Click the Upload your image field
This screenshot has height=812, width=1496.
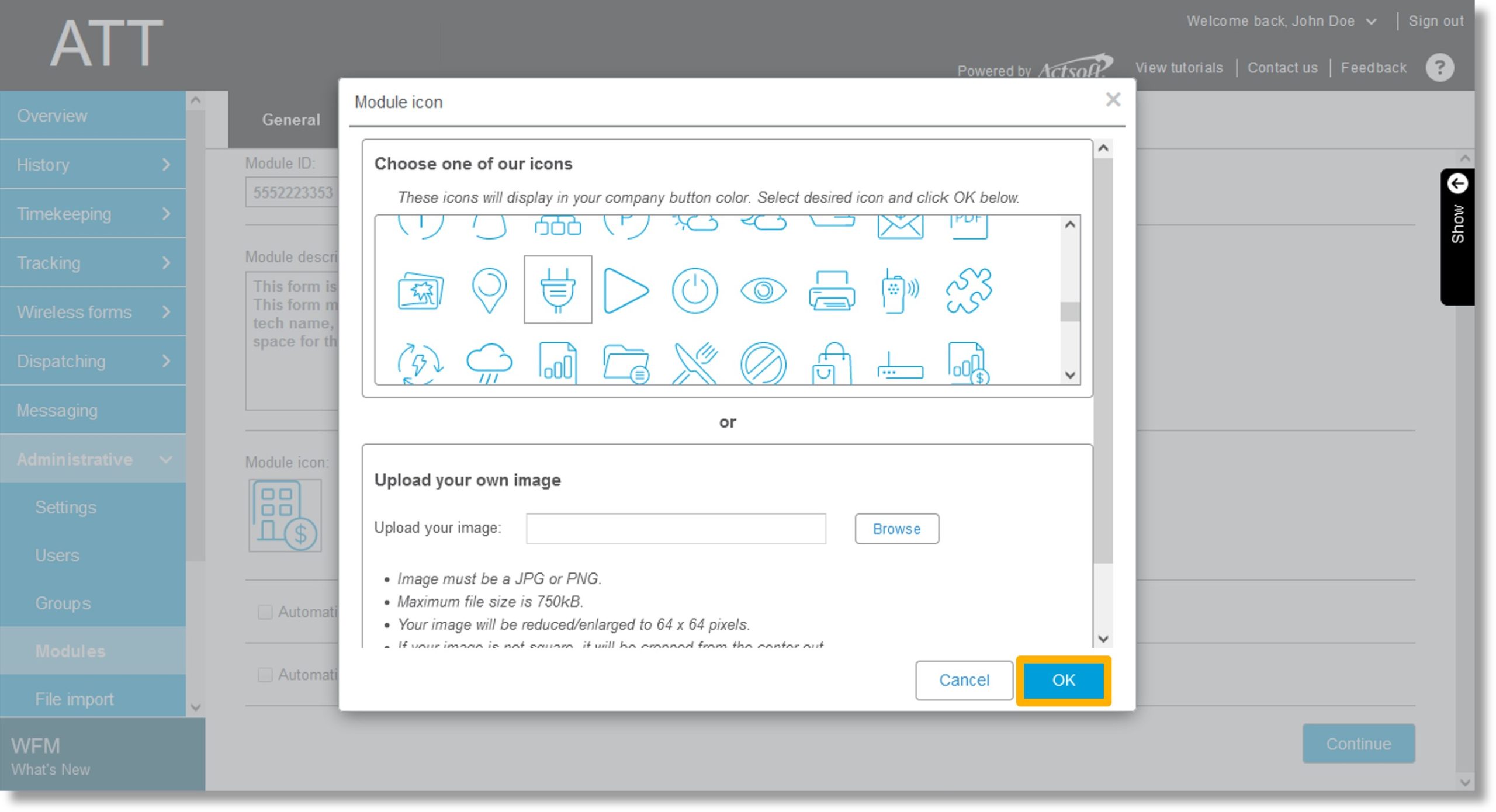[676, 529]
